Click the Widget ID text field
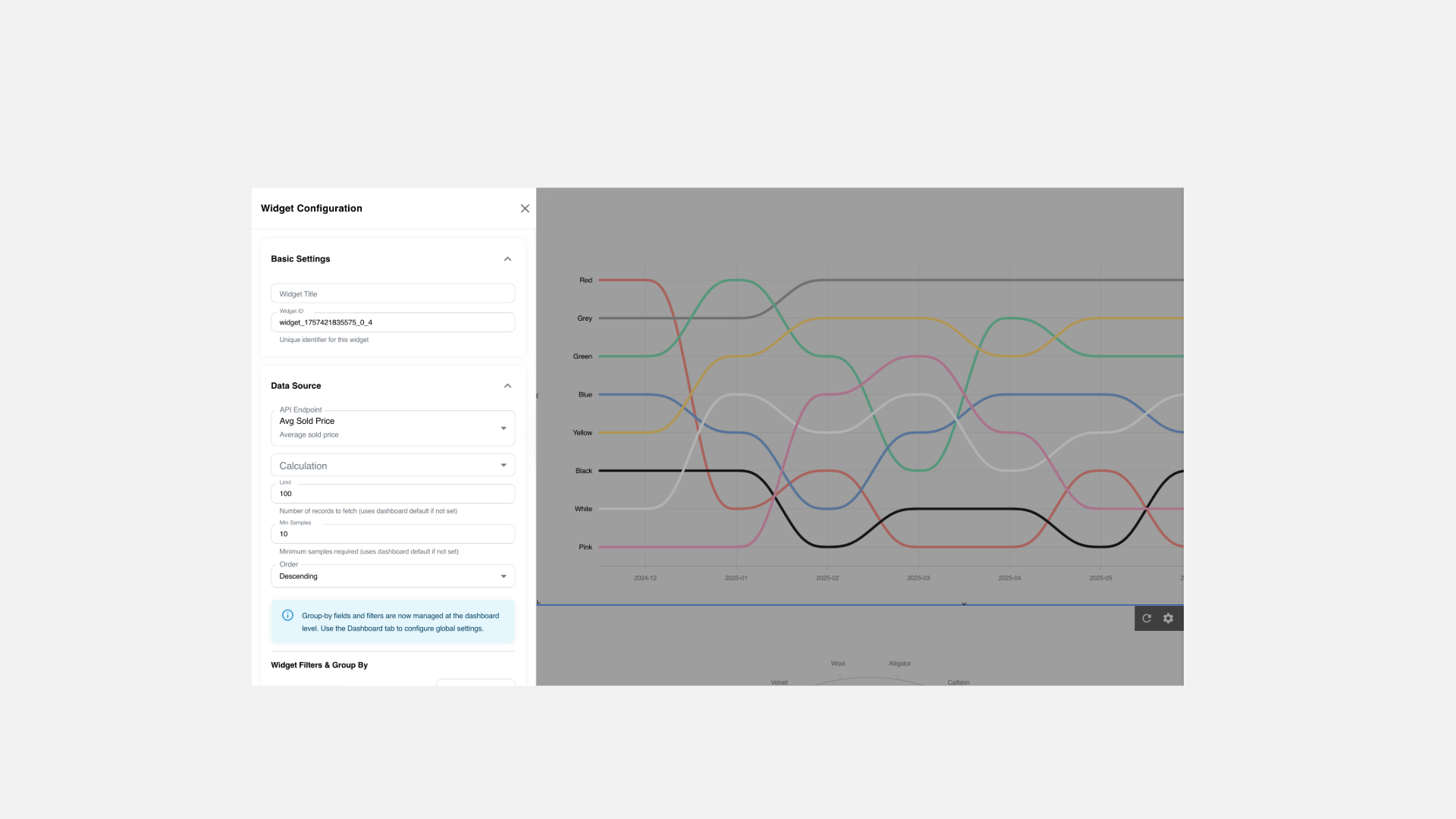 393,322
